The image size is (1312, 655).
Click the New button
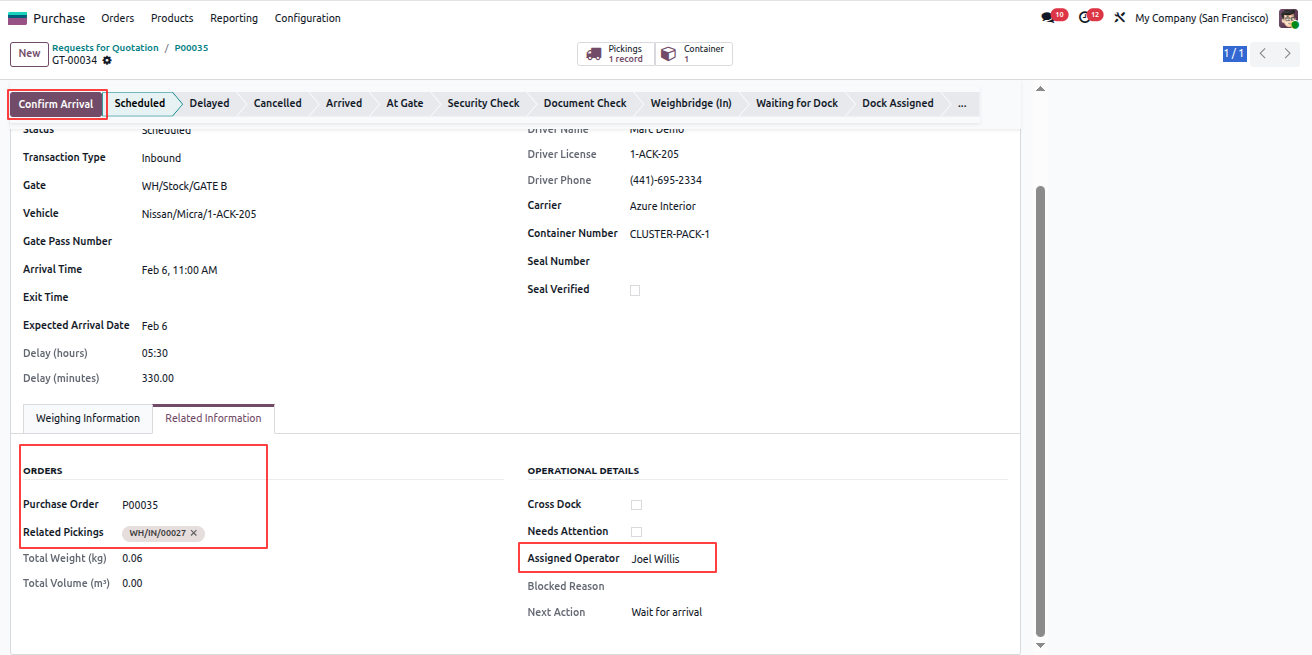tap(29, 54)
